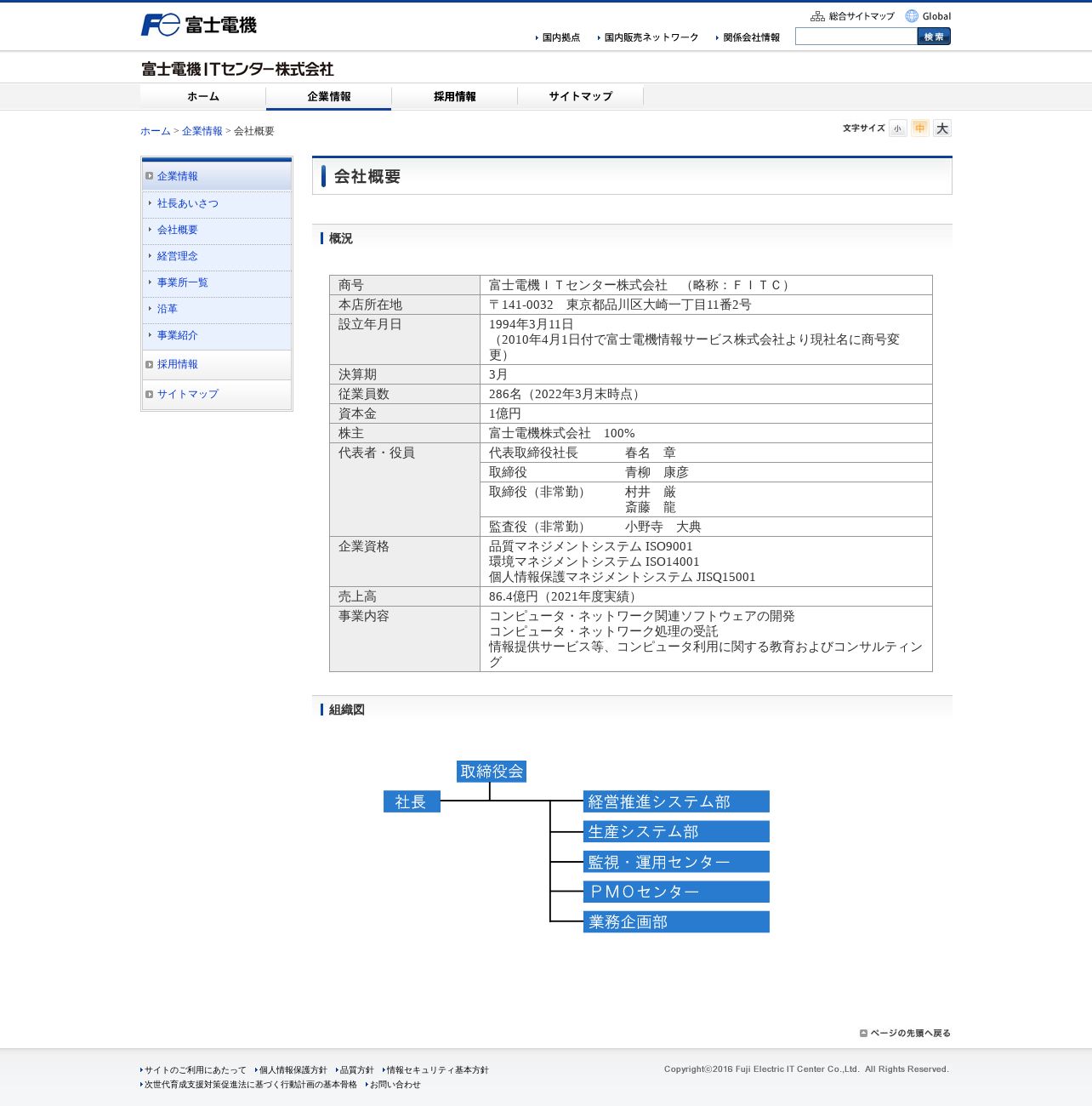Screen dimensions: 1092x1106
Task: Open 採用情報 in the sidebar
Action: point(178,364)
